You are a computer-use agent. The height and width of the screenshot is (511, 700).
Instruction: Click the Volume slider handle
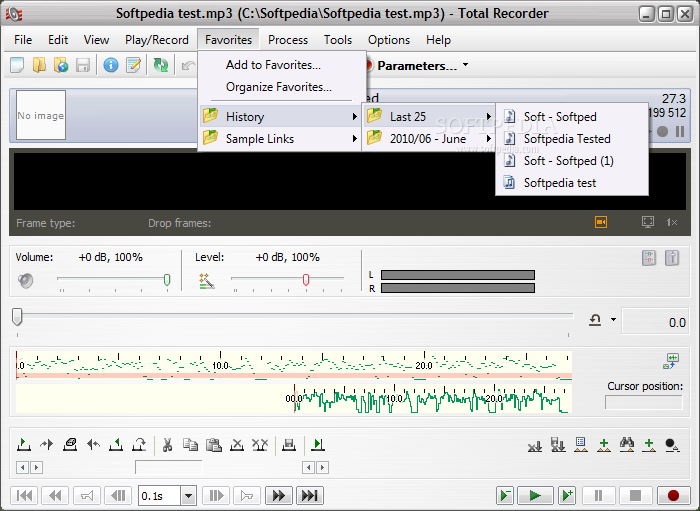[167, 280]
